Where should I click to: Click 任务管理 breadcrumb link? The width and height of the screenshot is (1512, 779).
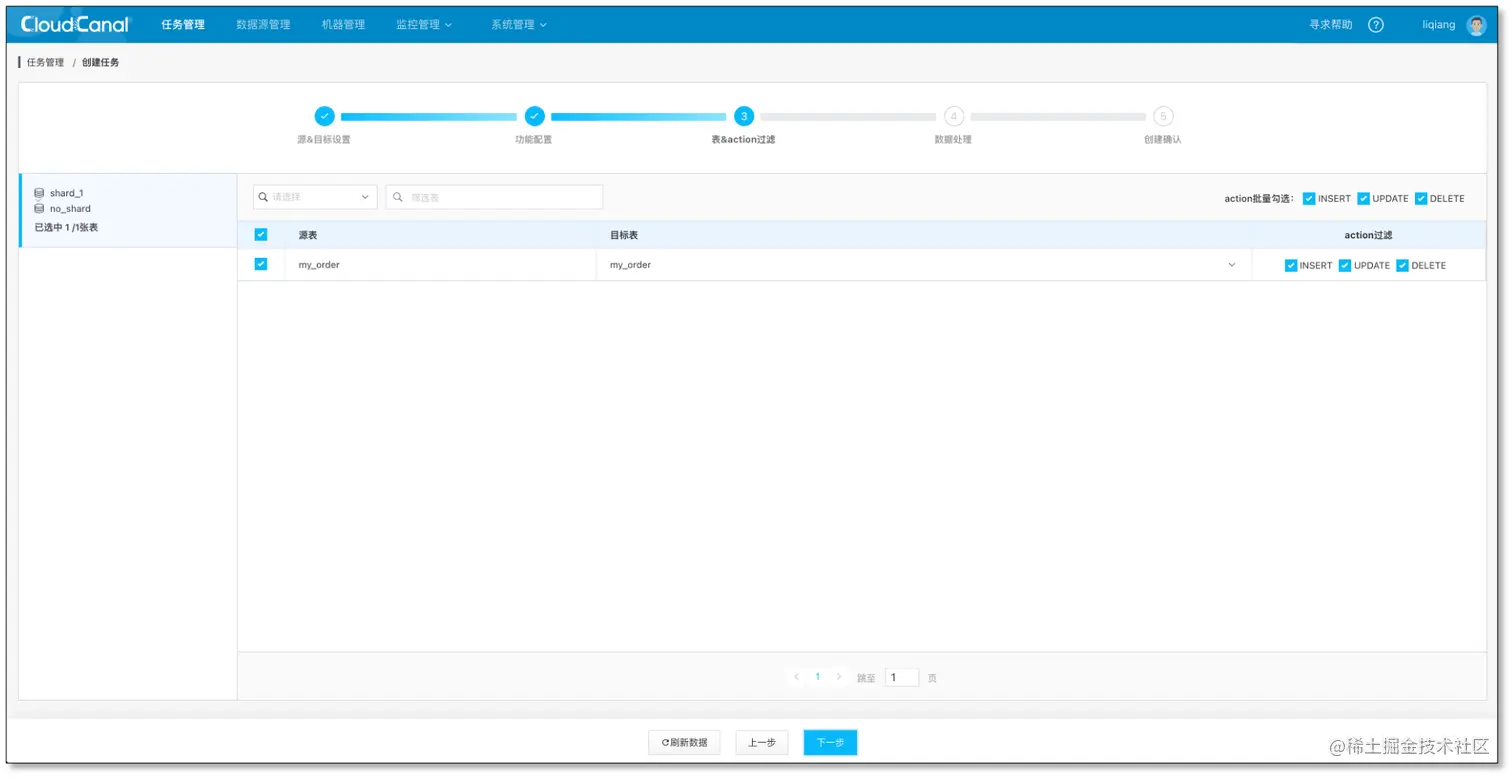pyautogui.click(x=45, y=62)
